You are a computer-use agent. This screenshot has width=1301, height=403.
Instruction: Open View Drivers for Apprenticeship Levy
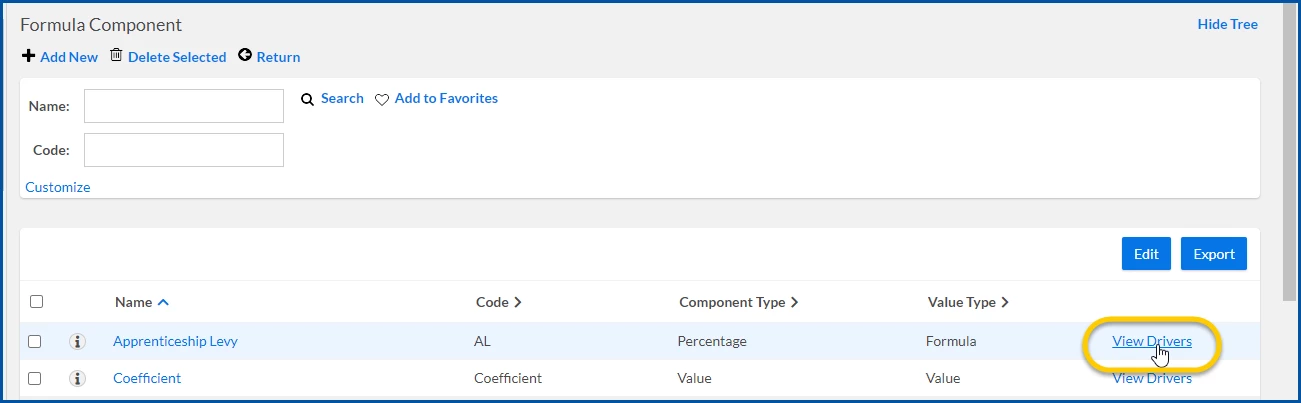pyautogui.click(x=1151, y=342)
